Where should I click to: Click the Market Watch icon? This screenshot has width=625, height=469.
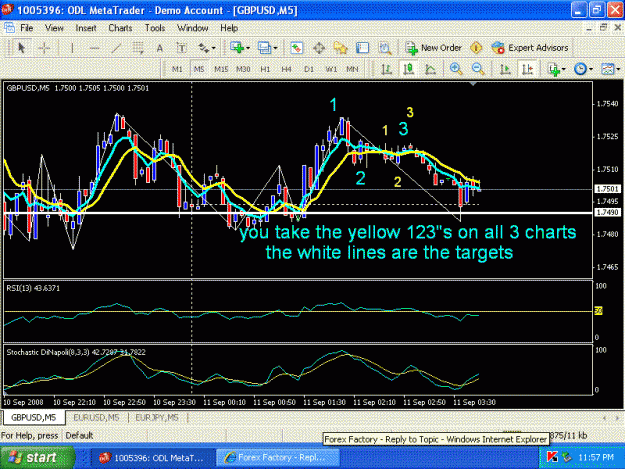(296, 48)
